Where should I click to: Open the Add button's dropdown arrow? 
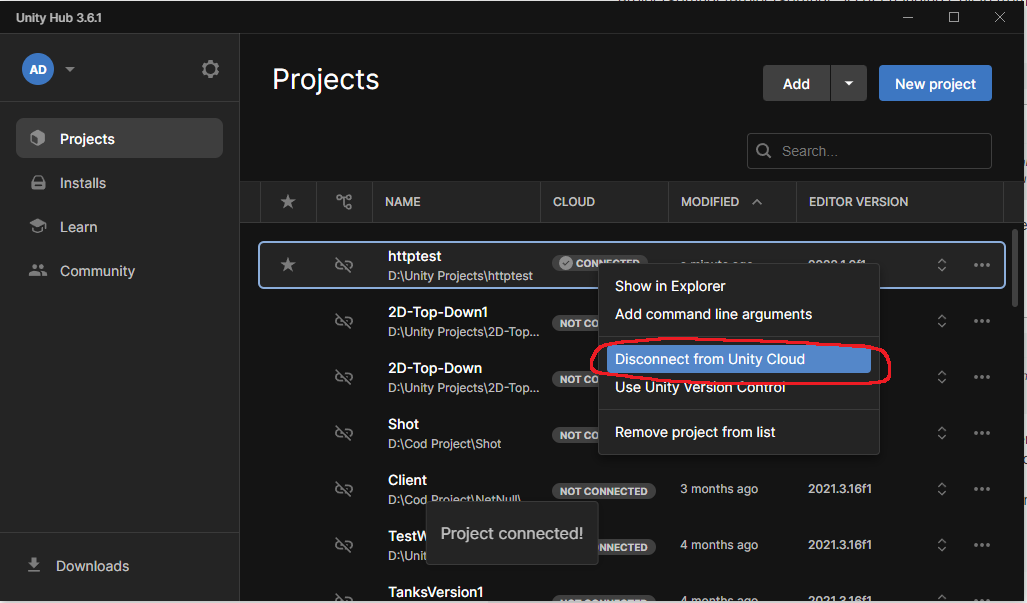point(848,83)
